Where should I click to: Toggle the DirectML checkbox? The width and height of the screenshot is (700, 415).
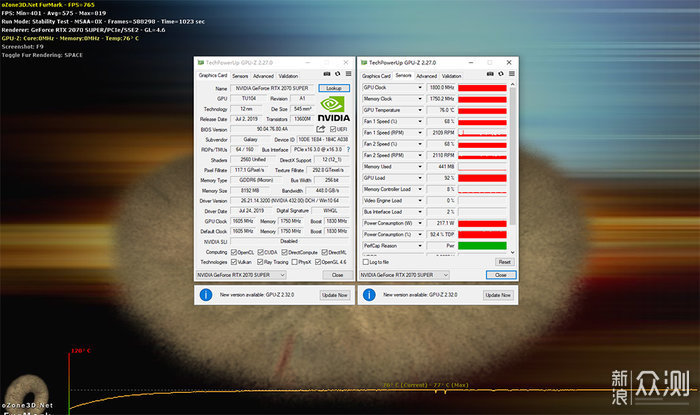coord(325,252)
